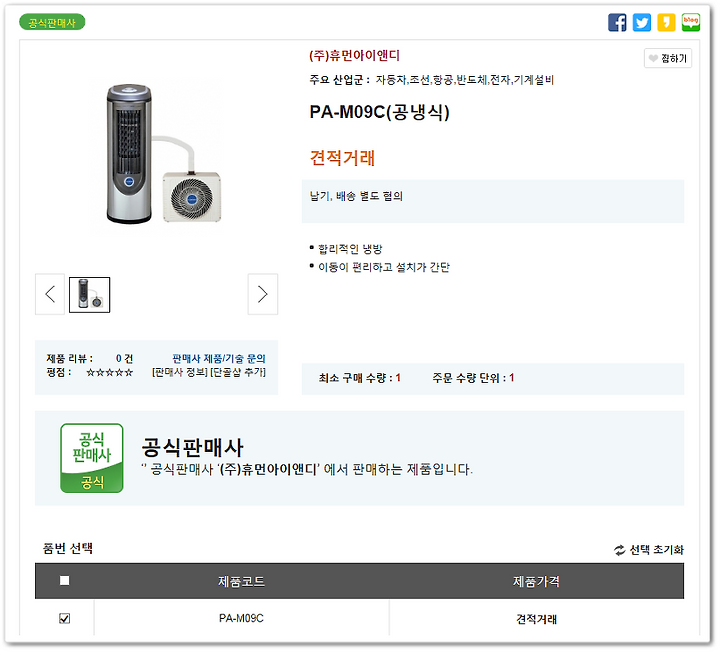720x652 pixels.
Task: Click the 이동이 편리하고 설치가 간단 bullet
Action: coord(384,267)
